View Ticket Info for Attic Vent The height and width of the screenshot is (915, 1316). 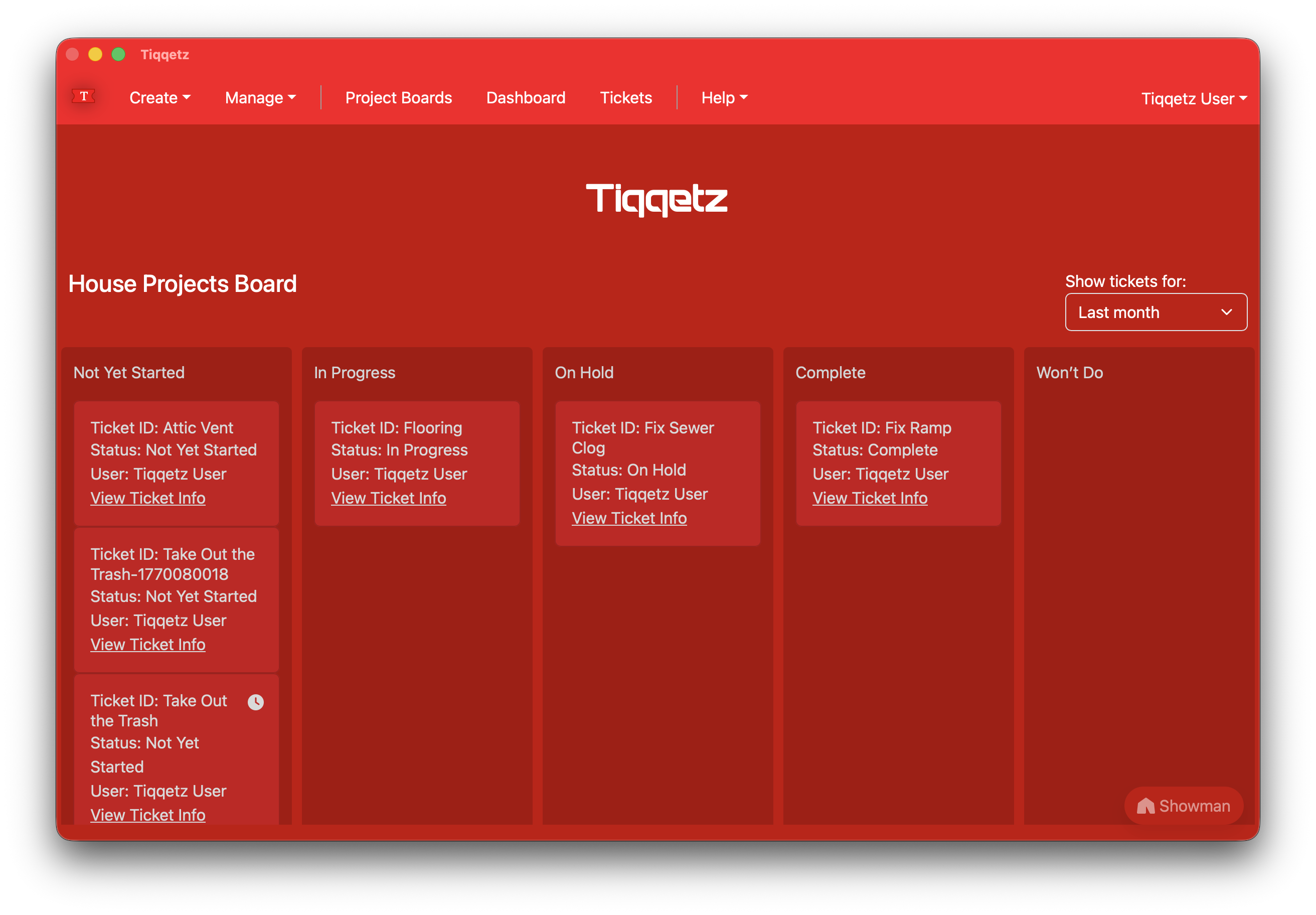coord(148,498)
